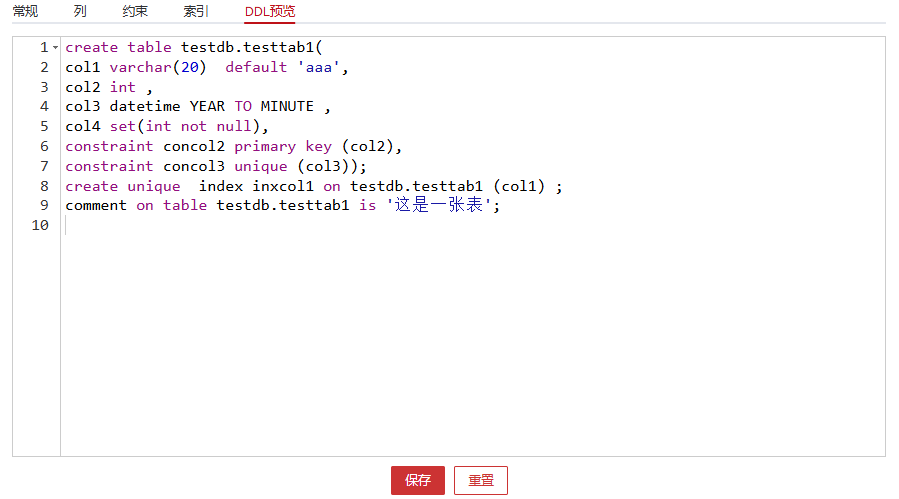This screenshot has height=499, width=899.
Task: Click 'concol3' in the unique constraint line
Action: pos(194,166)
